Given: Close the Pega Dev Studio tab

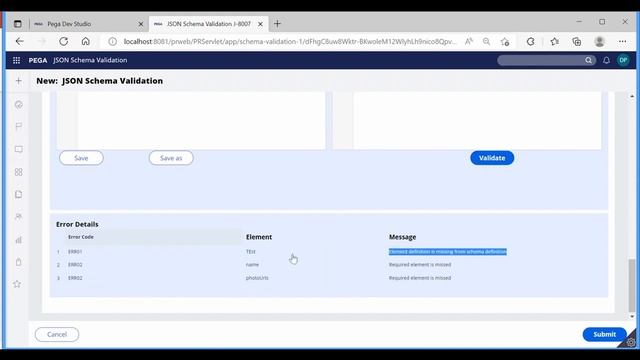Looking at the screenshot, I should click(x=141, y=24).
